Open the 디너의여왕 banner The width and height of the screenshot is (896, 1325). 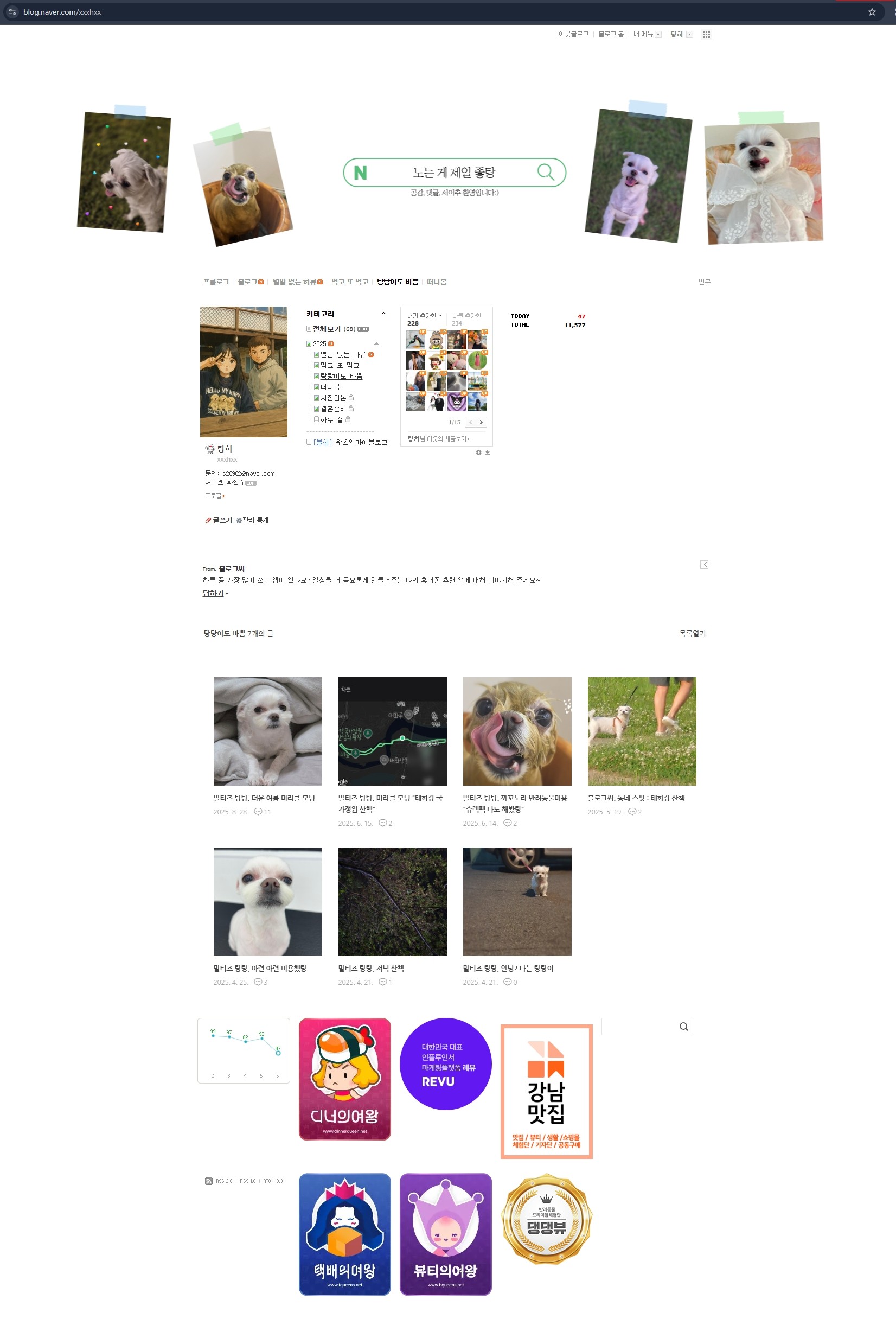point(345,1079)
